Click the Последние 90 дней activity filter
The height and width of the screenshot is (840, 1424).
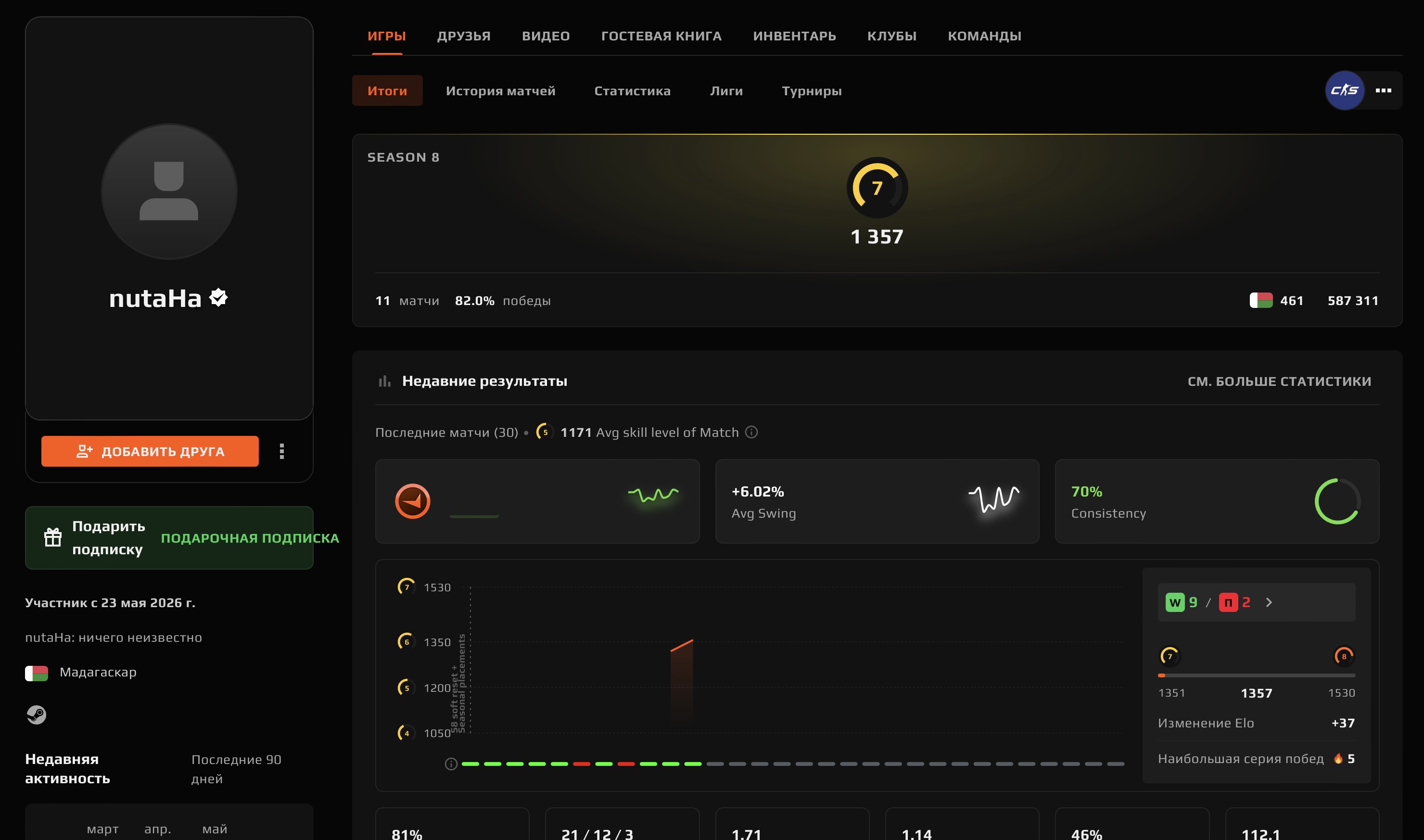[236, 769]
